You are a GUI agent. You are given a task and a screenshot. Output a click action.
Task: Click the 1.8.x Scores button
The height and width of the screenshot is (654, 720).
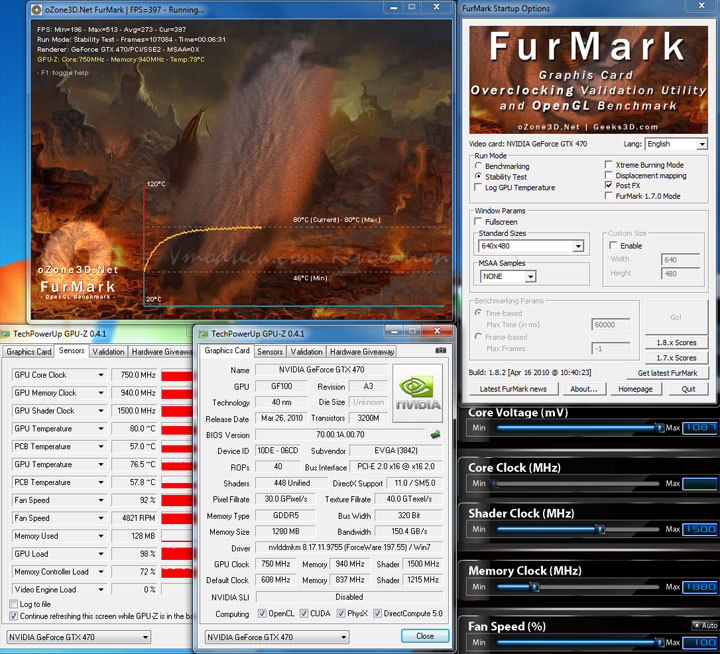tap(676, 343)
